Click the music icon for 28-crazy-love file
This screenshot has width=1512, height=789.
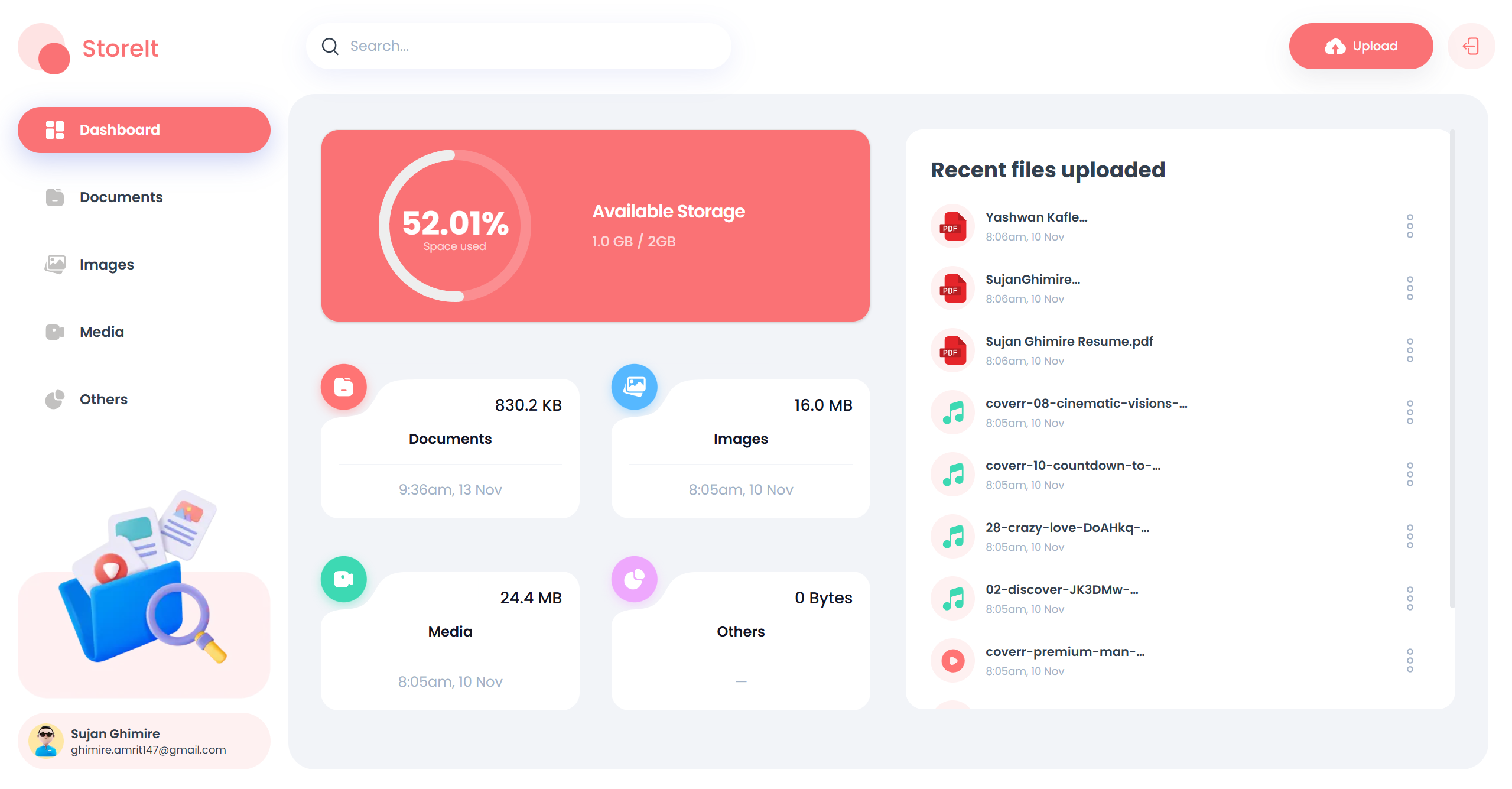pos(953,537)
